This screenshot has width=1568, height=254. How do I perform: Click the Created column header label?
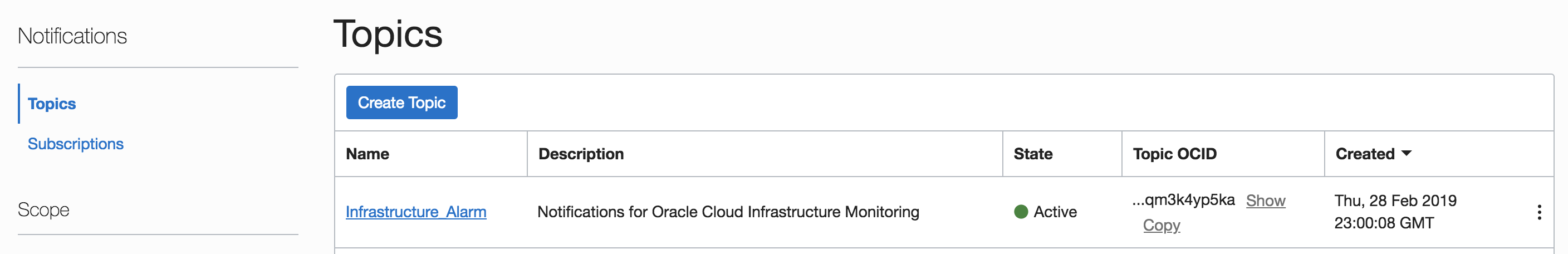(1364, 154)
